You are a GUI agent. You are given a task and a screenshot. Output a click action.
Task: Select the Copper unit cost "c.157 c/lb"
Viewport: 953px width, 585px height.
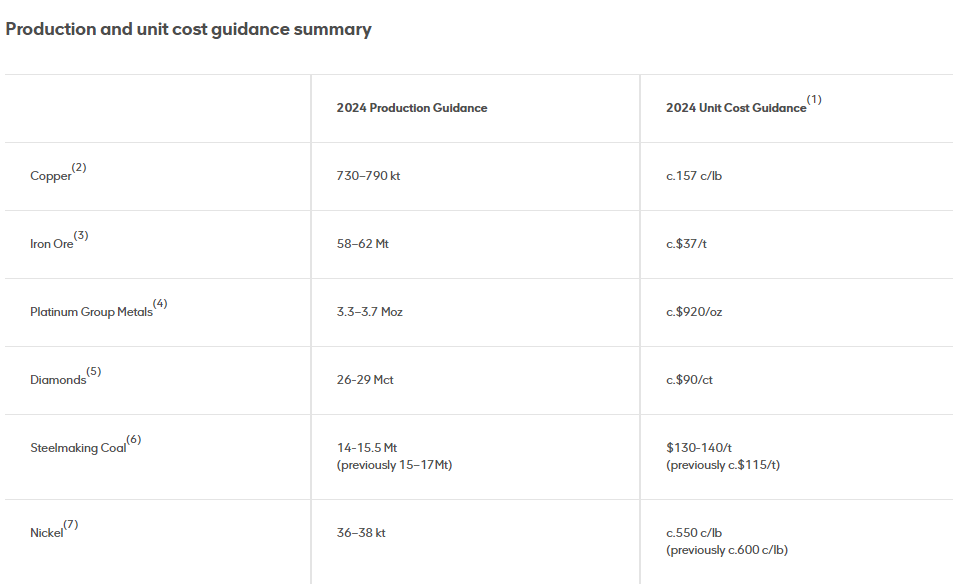(694, 176)
